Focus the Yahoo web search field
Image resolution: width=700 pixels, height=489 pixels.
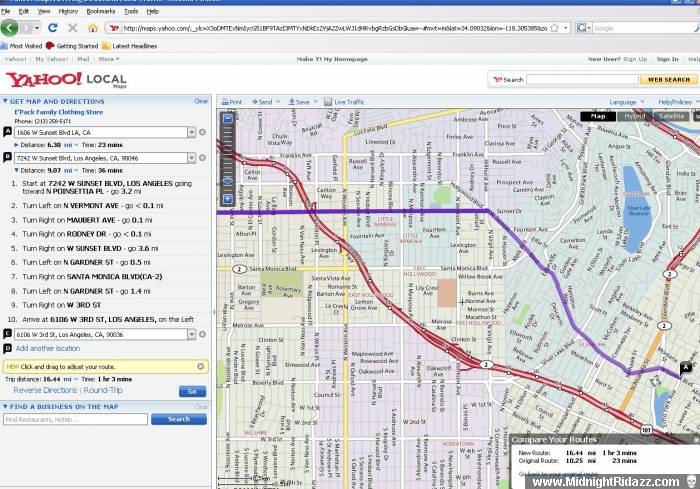coord(582,79)
